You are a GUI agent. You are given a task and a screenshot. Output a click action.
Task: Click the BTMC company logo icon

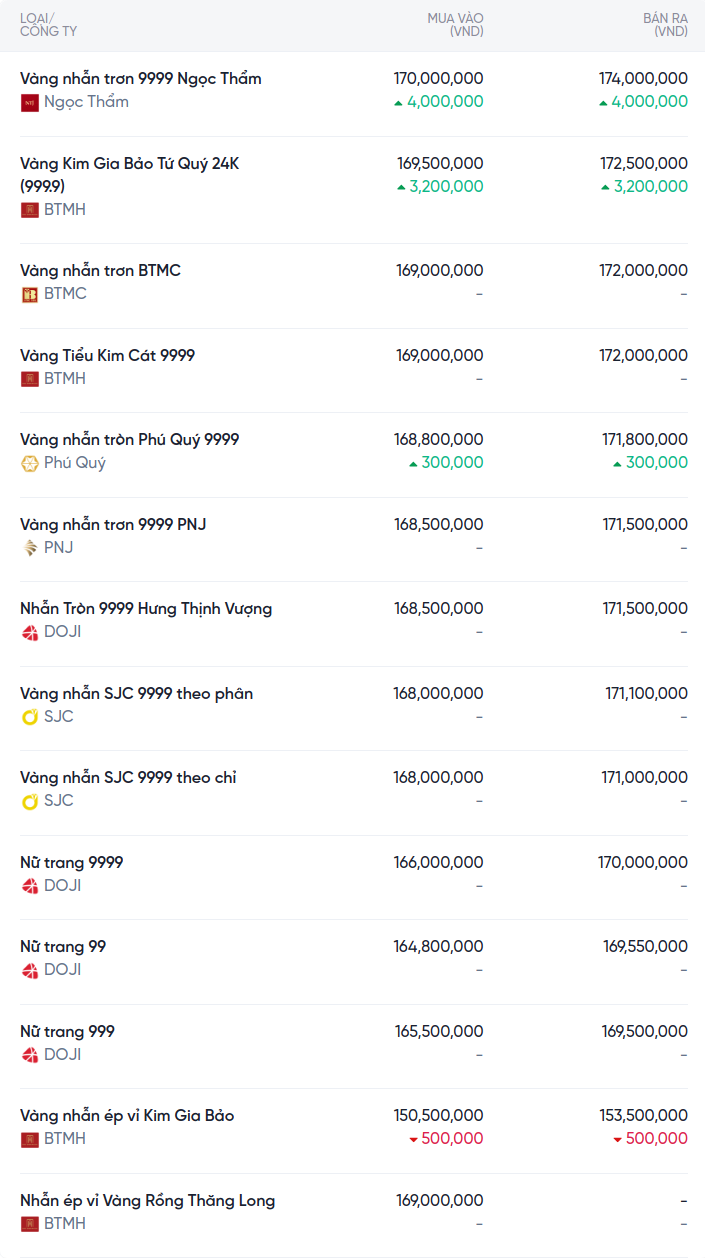click(x=30, y=294)
